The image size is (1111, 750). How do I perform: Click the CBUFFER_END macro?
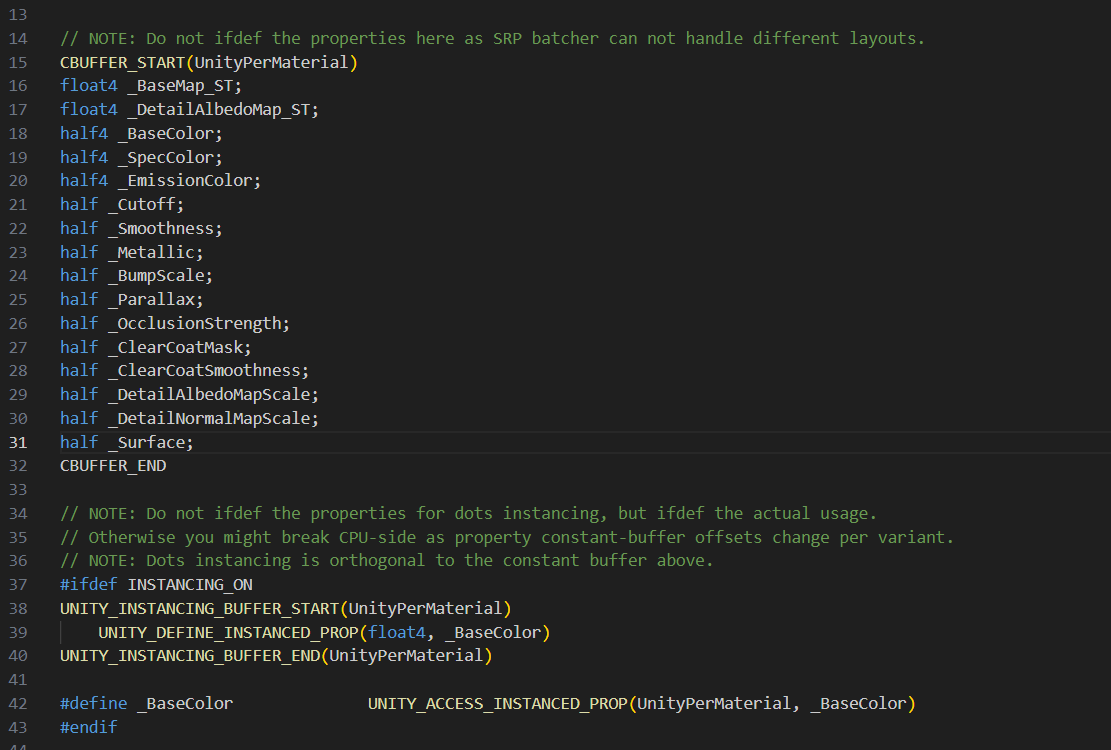click(113, 466)
